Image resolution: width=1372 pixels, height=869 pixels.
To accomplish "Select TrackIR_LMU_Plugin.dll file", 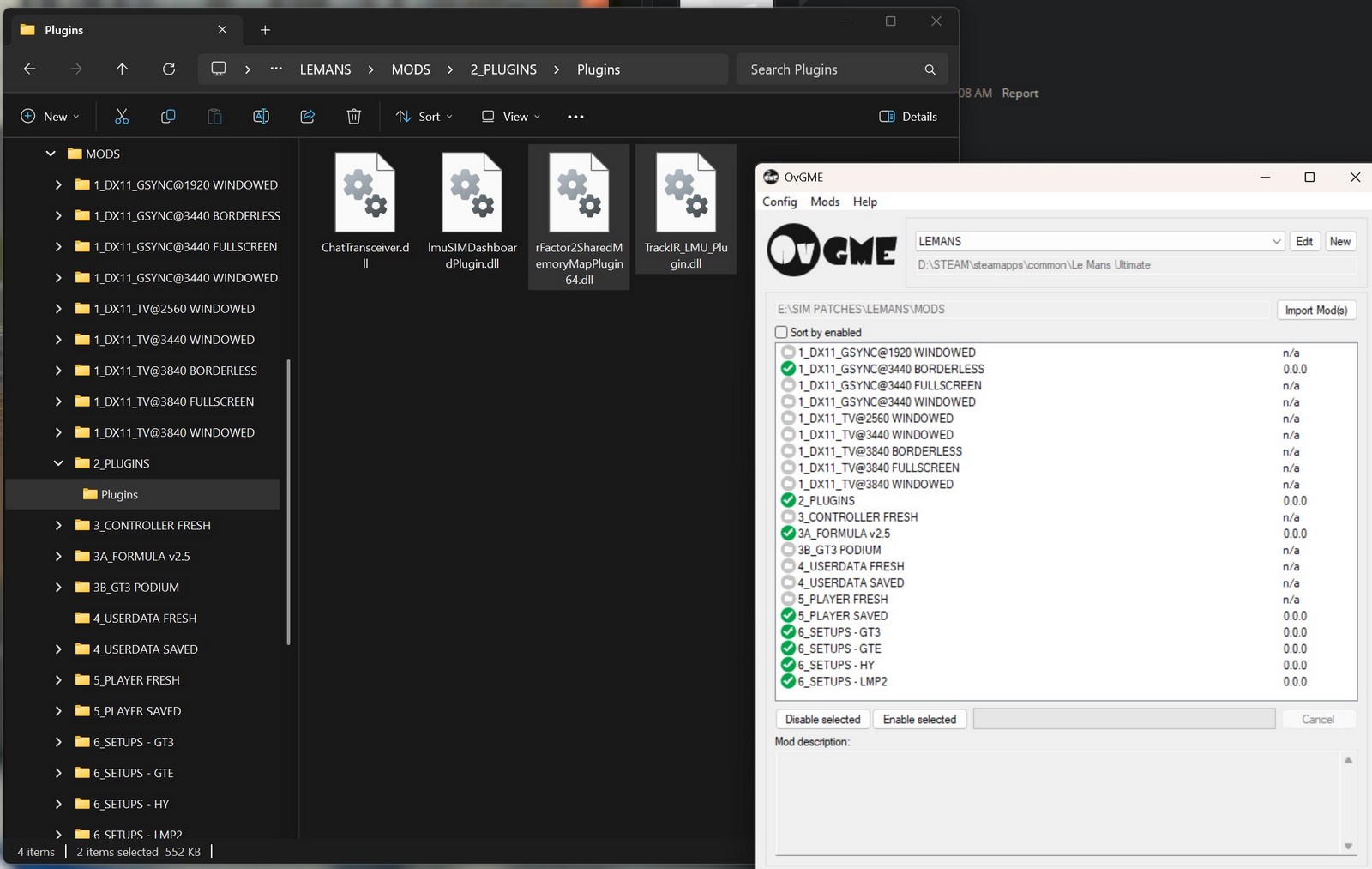I will (686, 209).
